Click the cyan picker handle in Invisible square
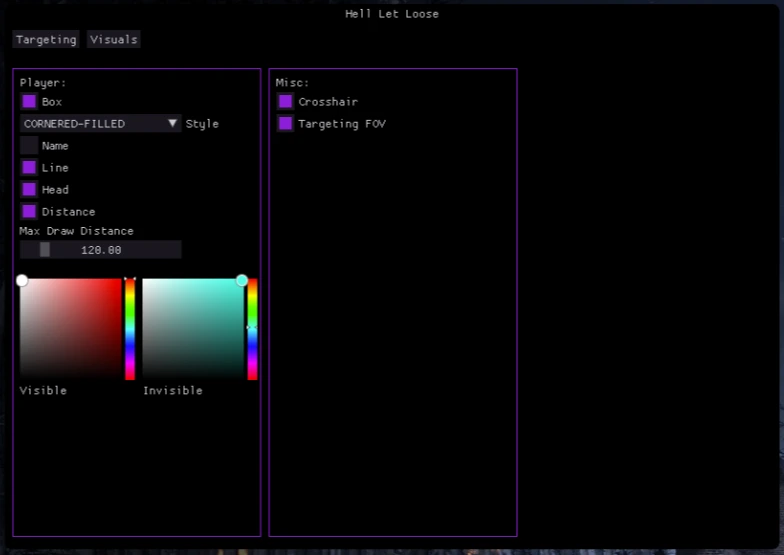This screenshot has width=784, height=555. point(242,280)
